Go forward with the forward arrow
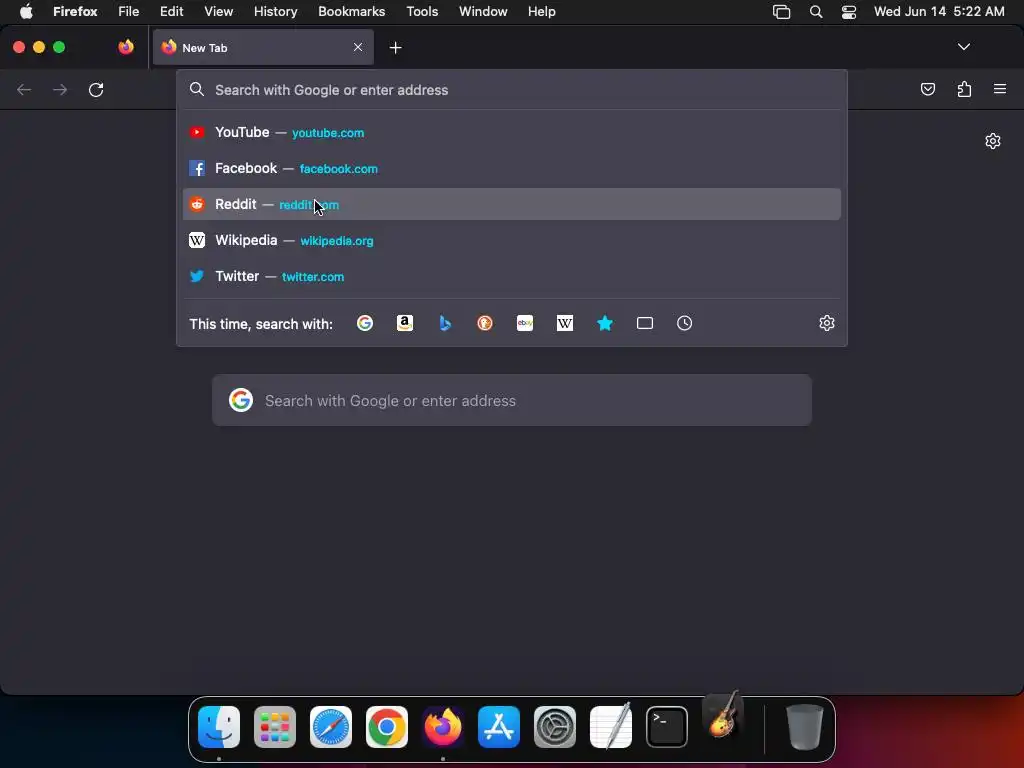The height and width of the screenshot is (768, 1024). click(x=60, y=89)
